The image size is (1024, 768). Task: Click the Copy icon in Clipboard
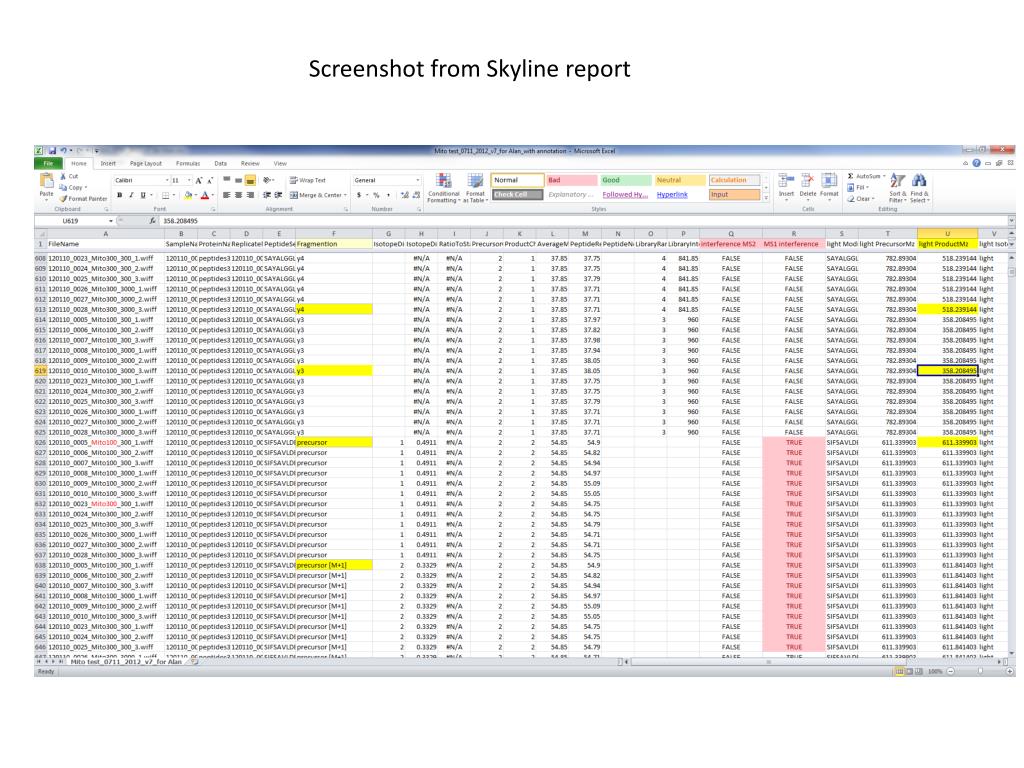(x=63, y=187)
